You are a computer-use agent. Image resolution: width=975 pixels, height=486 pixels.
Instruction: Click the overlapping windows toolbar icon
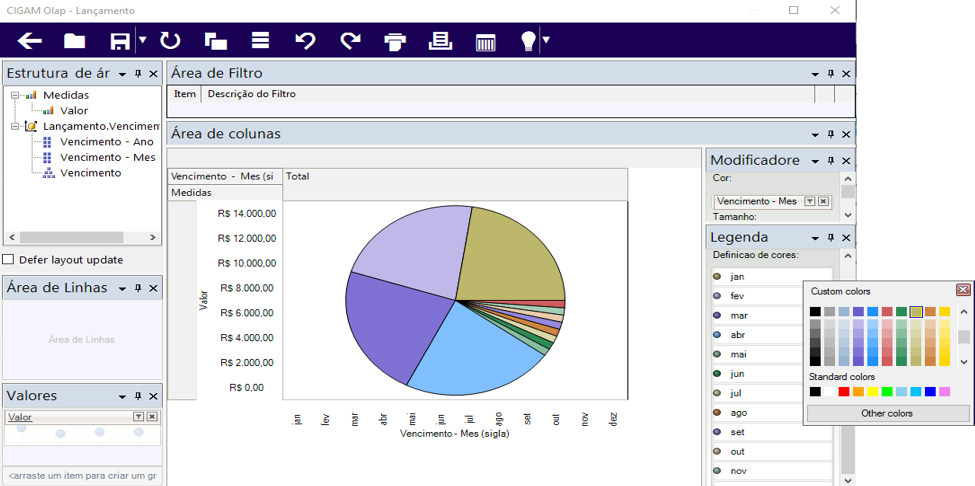click(216, 41)
